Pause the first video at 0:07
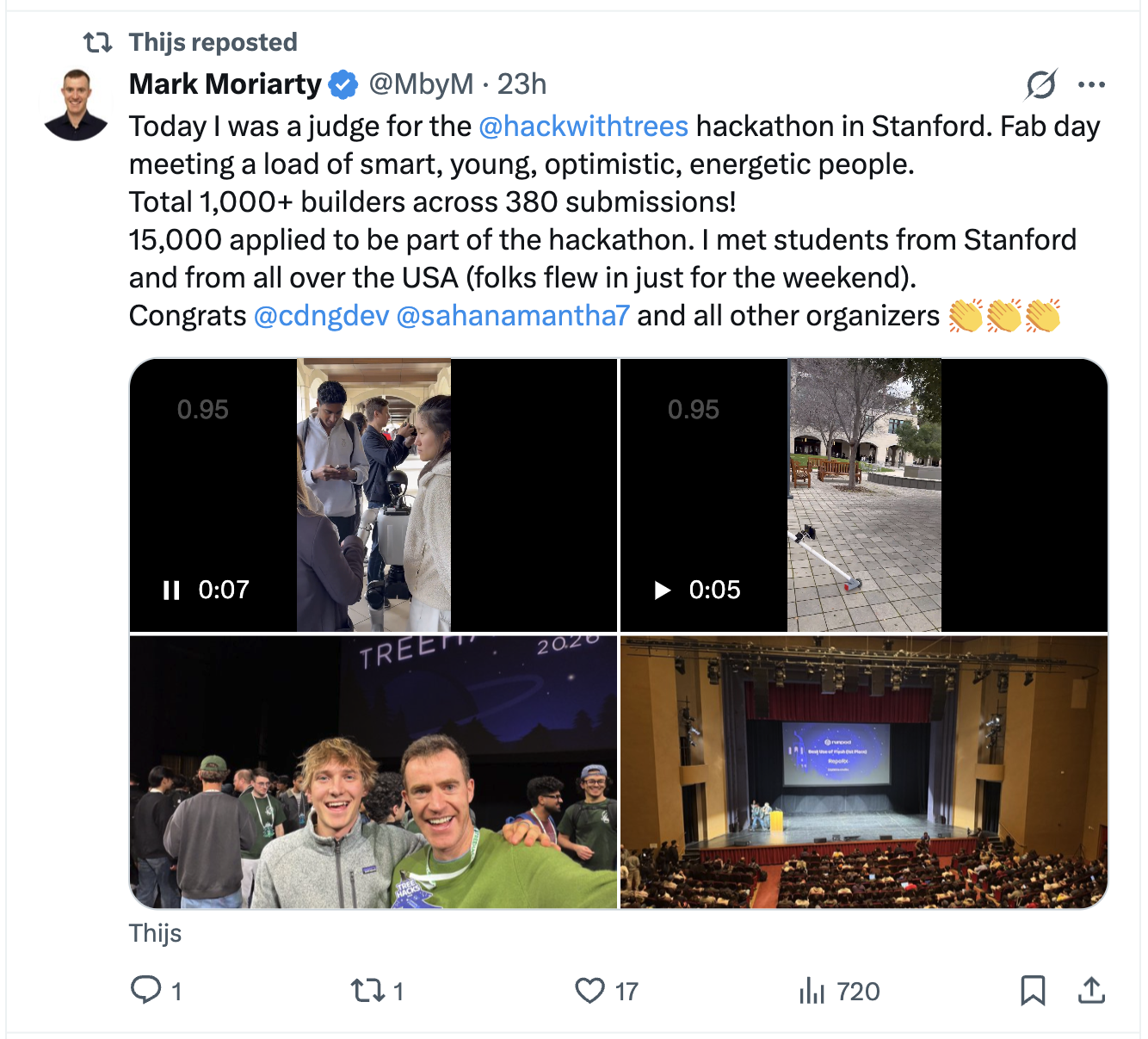 coord(171,590)
